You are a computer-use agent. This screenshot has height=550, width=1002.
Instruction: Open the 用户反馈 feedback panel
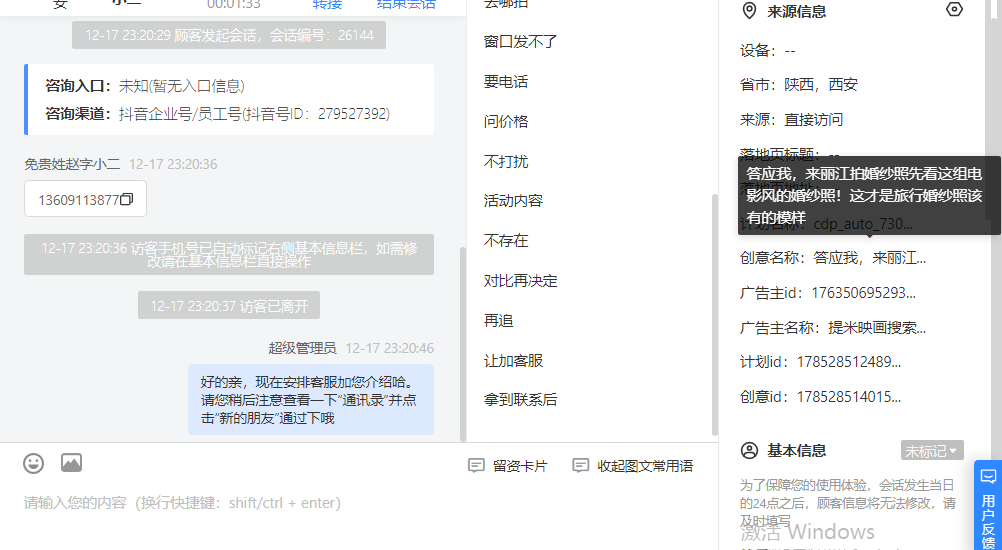988,505
